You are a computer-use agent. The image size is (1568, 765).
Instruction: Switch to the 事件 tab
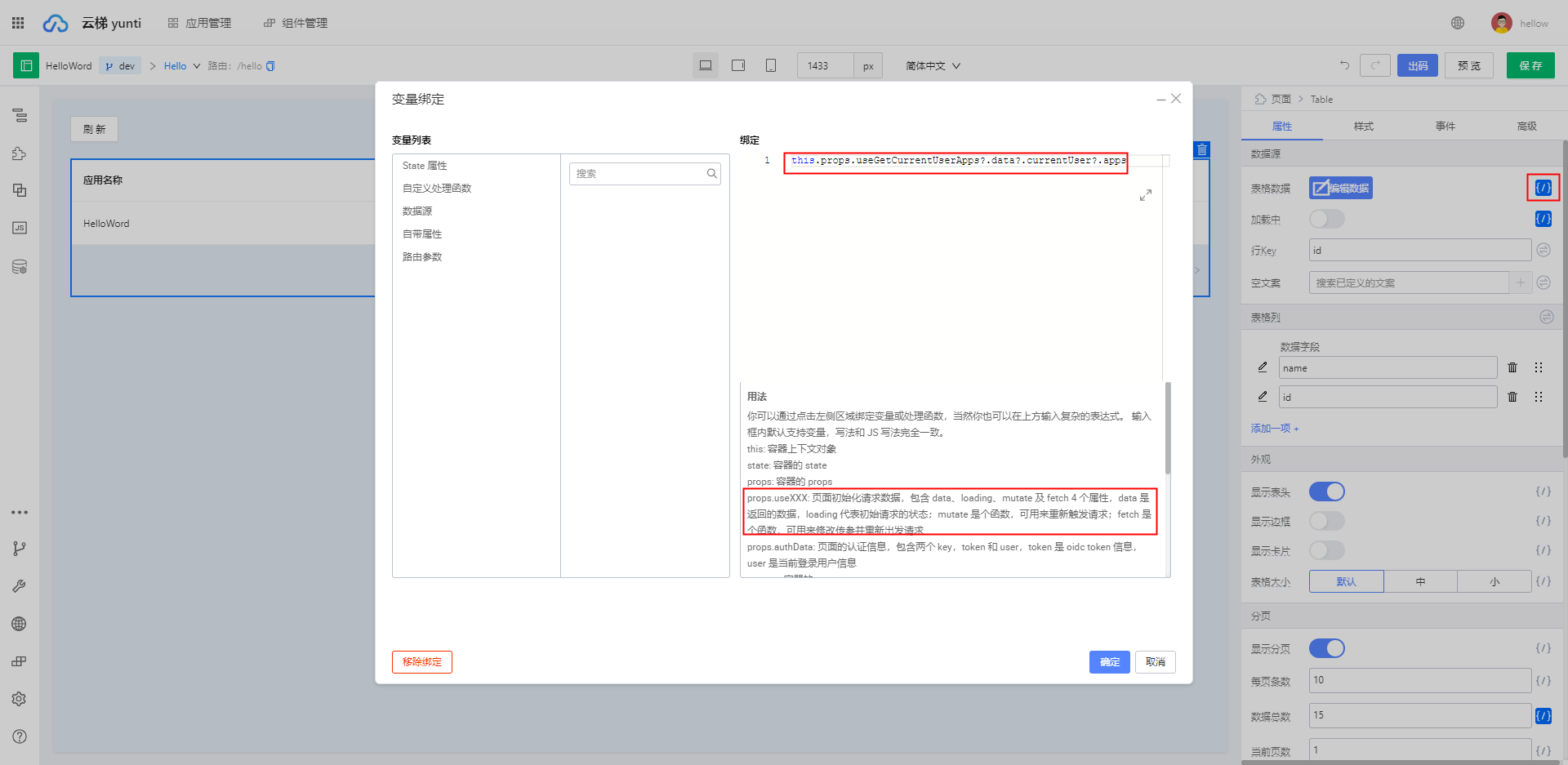pyautogui.click(x=1445, y=126)
